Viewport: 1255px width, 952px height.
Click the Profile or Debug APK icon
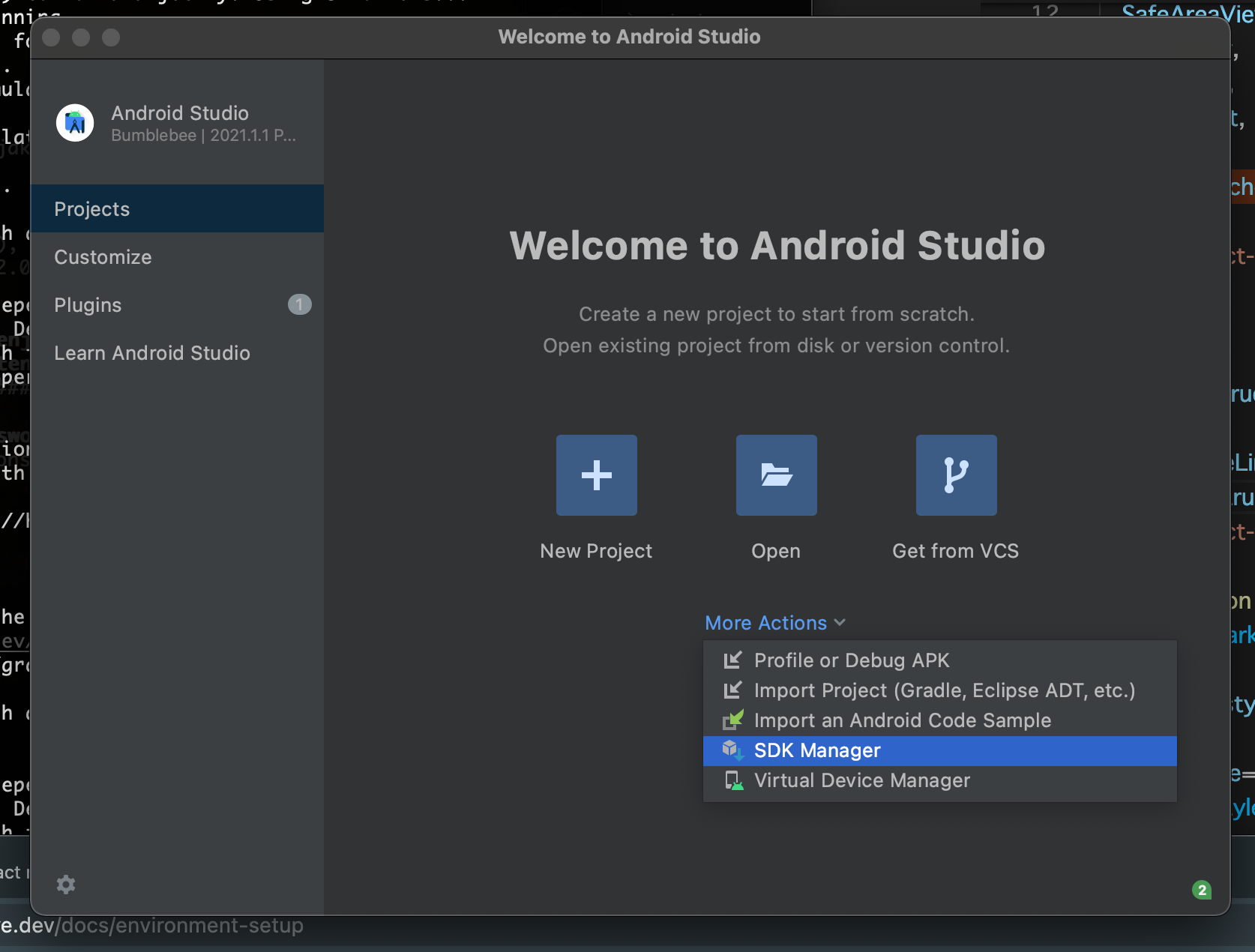pyautogui.click(x=732, y=660)
